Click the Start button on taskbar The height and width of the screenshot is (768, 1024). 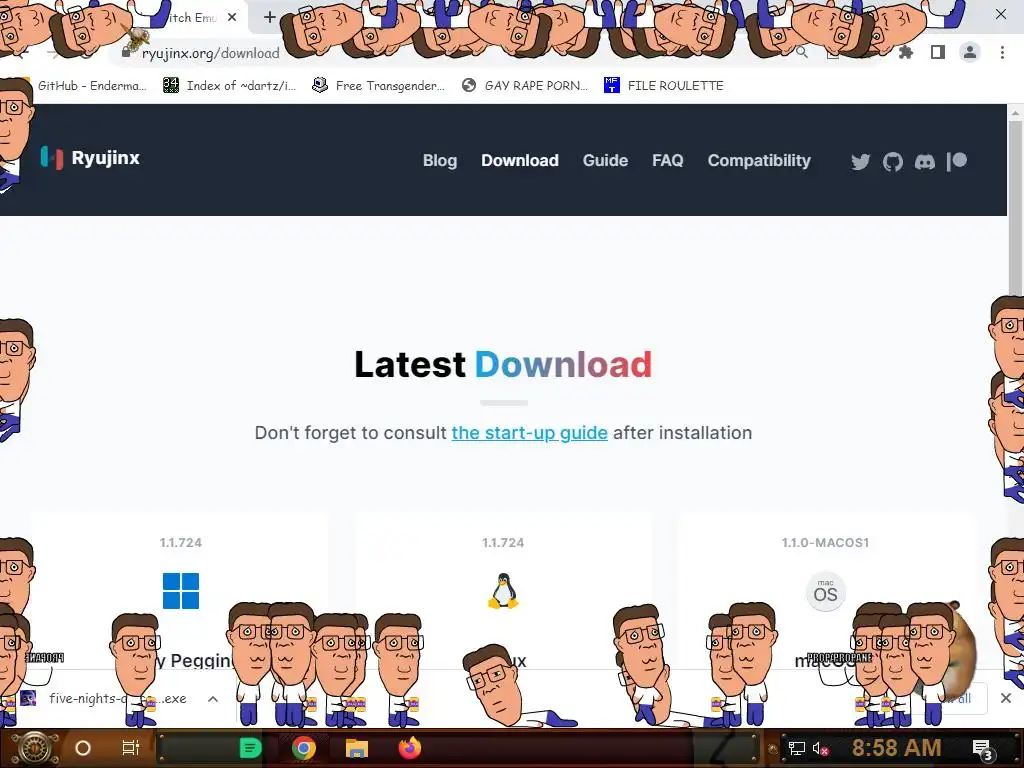[35, 748]
